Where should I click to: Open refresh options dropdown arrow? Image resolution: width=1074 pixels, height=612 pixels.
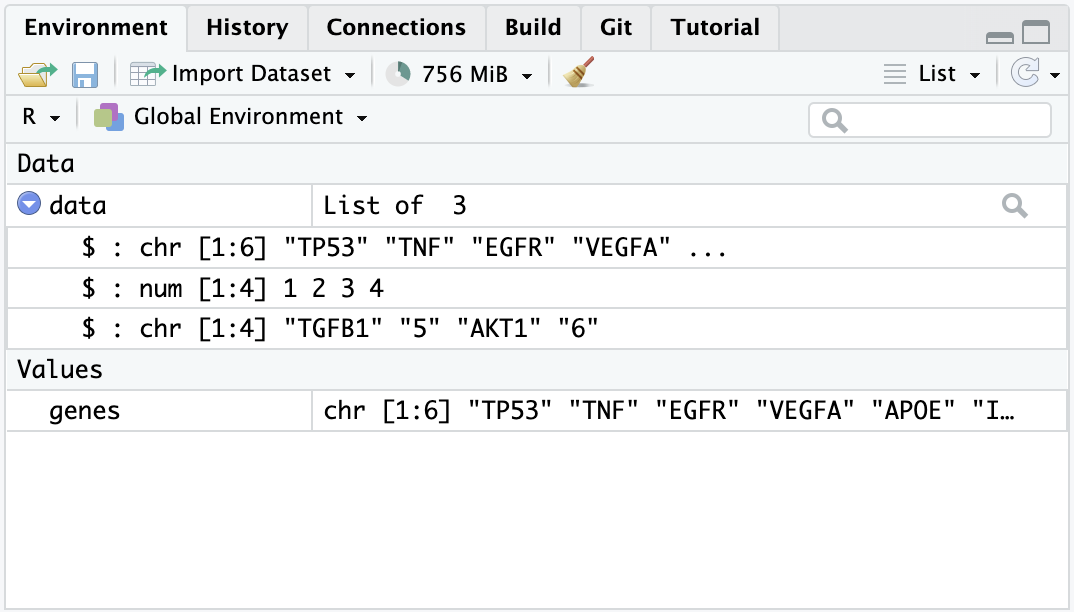point(1055,75)
